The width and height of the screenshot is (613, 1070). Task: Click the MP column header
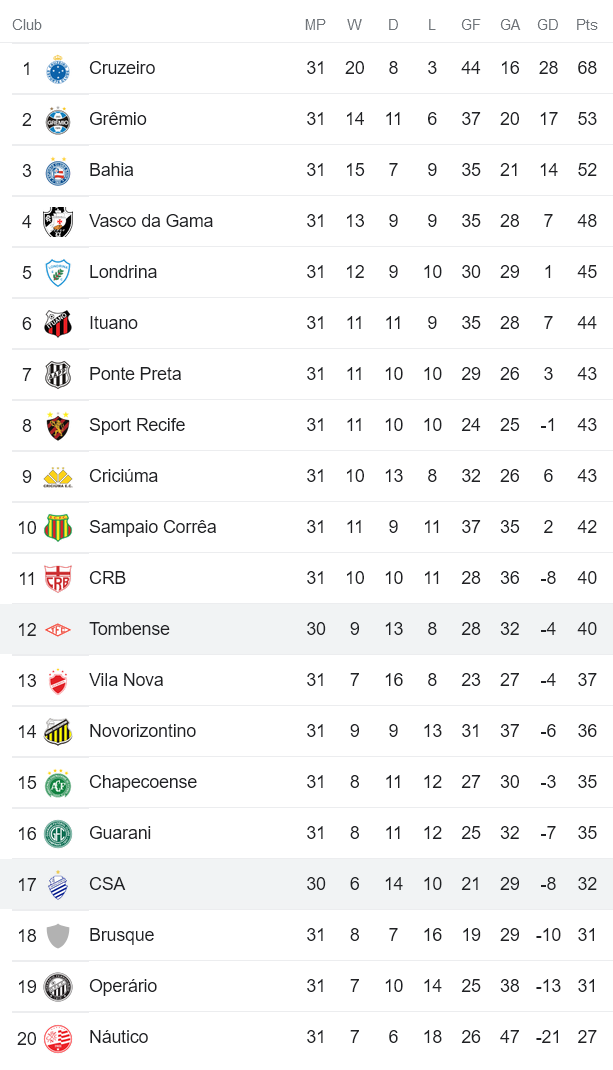click(315, 25)
